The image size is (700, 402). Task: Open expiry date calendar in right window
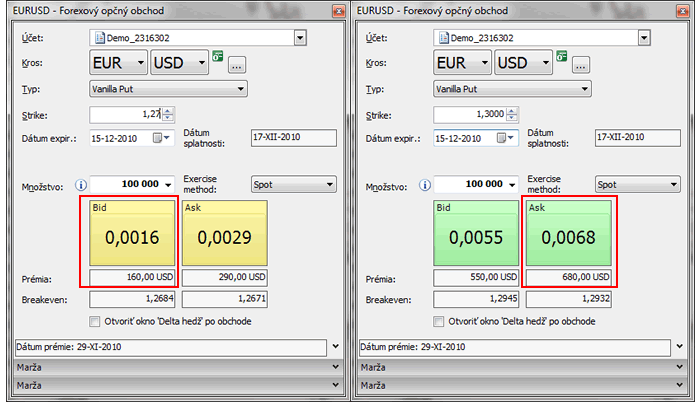pos(506,138)
